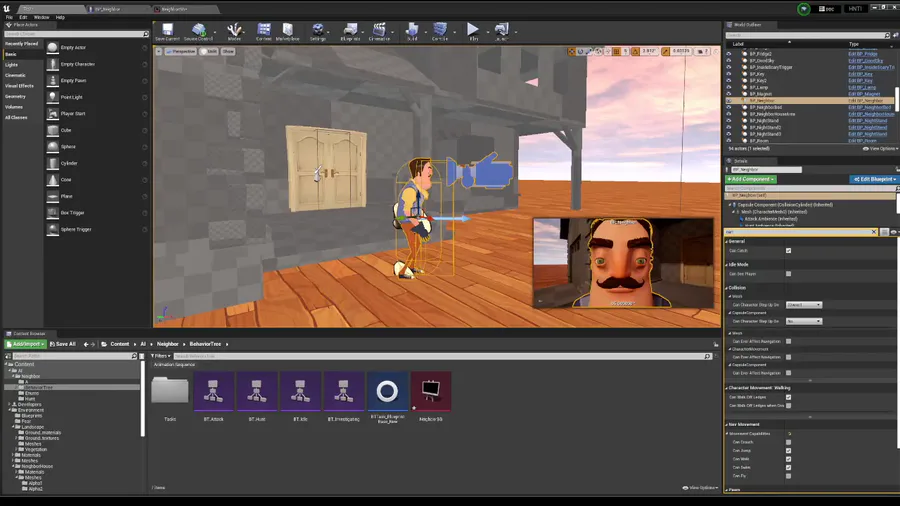
Task: Switch to the Lights category
Action: coord(11,65)
